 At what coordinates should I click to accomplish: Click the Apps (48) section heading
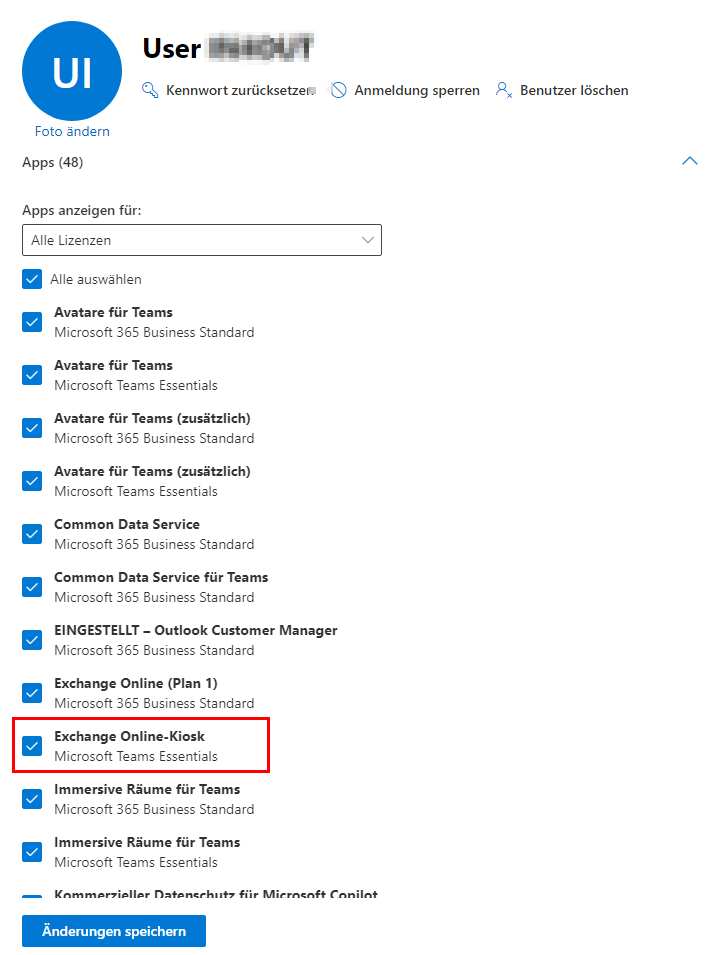click(x=52, y=163)
